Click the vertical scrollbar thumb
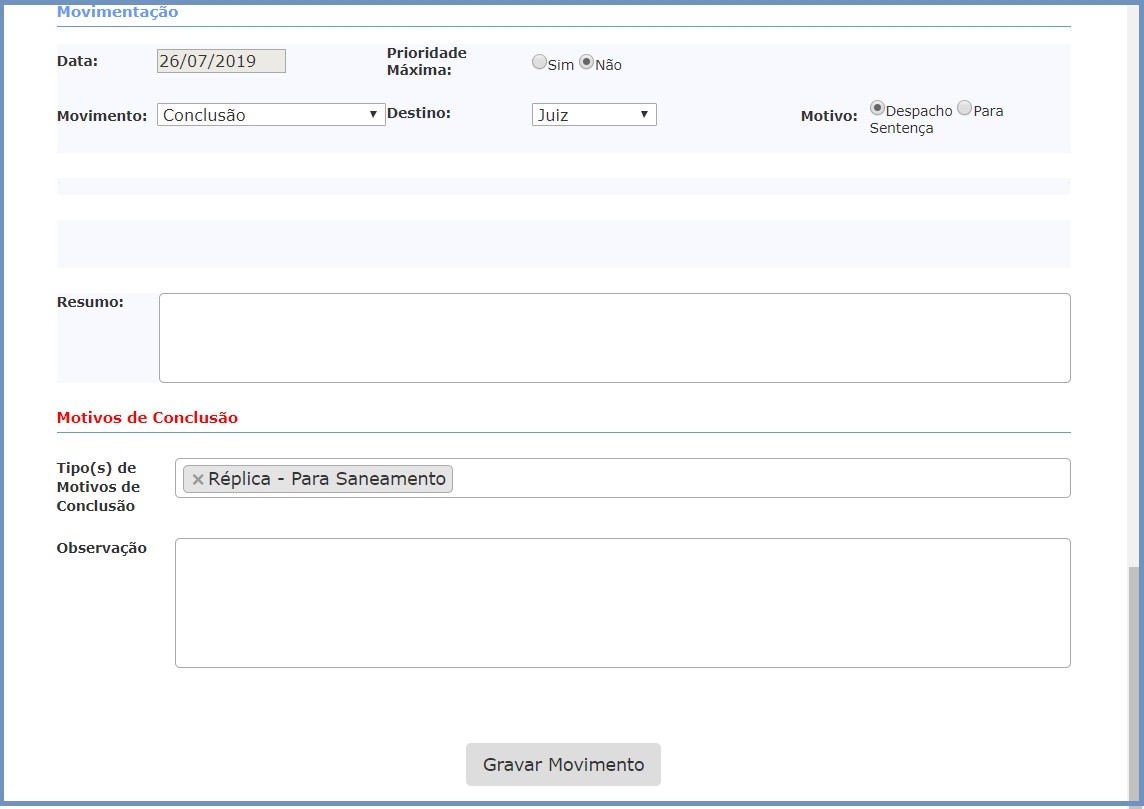Screen dimensions: 1144x809 point(1132,680)
